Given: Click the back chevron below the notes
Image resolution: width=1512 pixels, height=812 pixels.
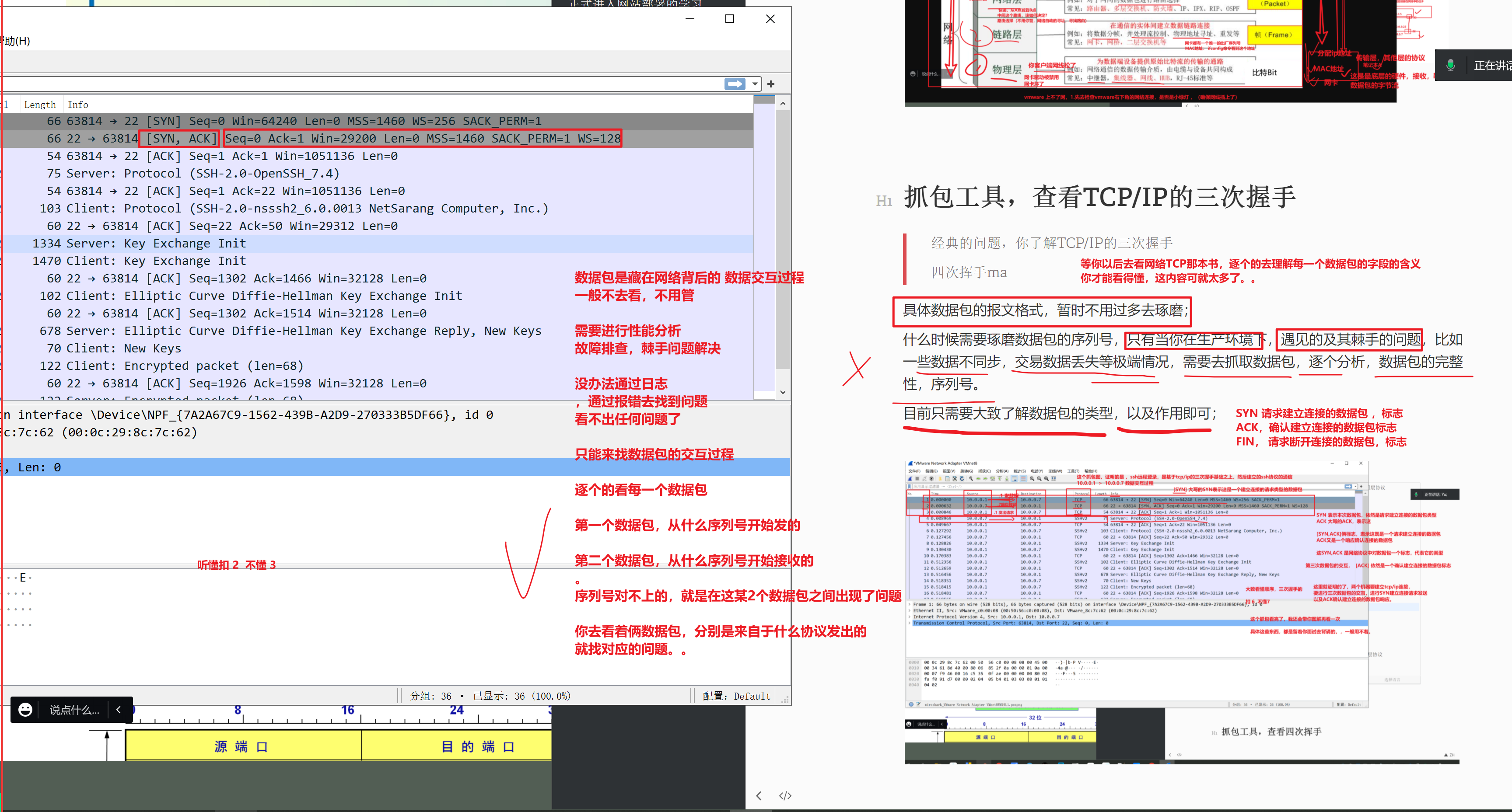Looking at the screenshot, I should tap(759, 795).
